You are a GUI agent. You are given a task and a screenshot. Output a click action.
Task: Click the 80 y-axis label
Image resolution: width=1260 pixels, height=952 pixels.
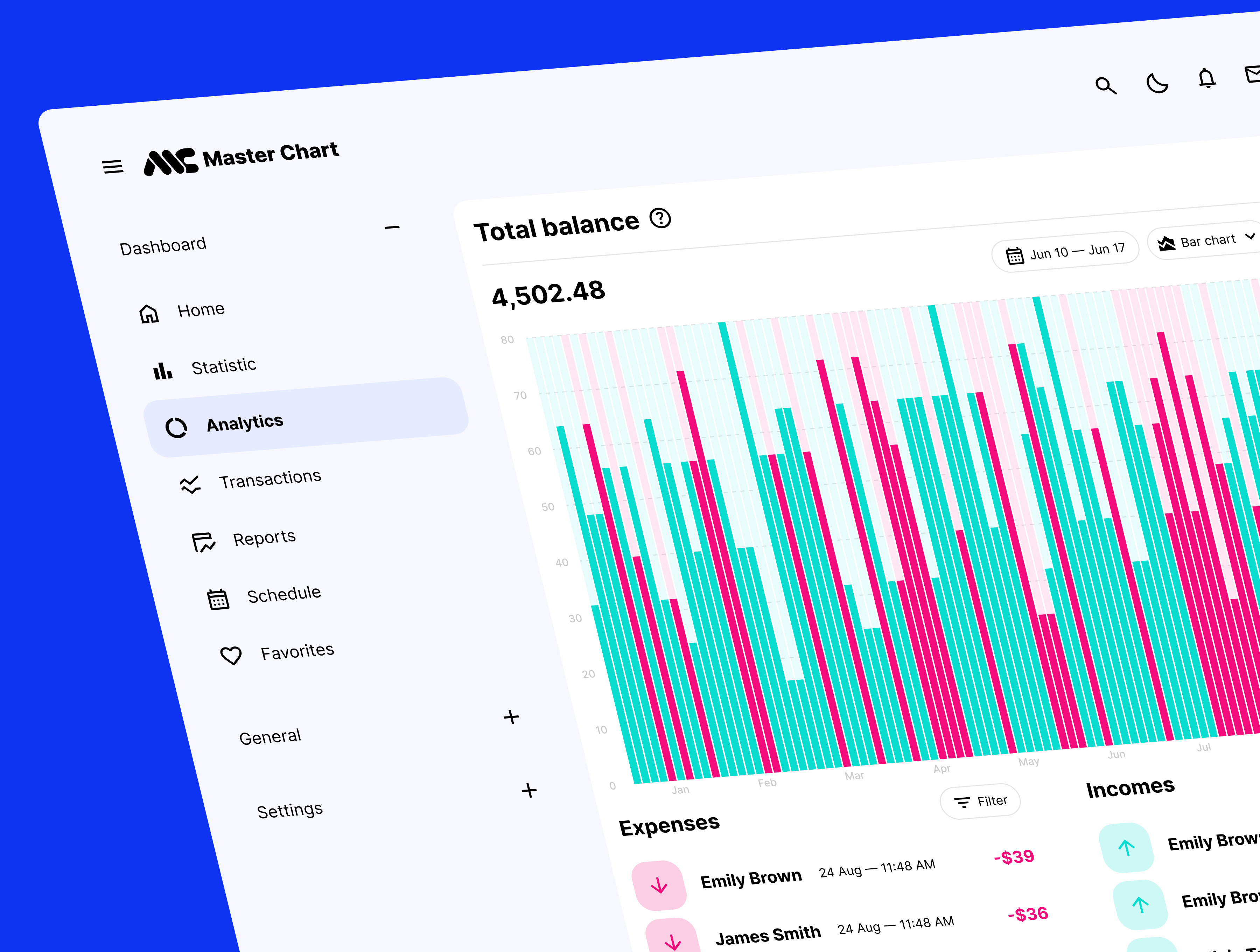[507, 339]
